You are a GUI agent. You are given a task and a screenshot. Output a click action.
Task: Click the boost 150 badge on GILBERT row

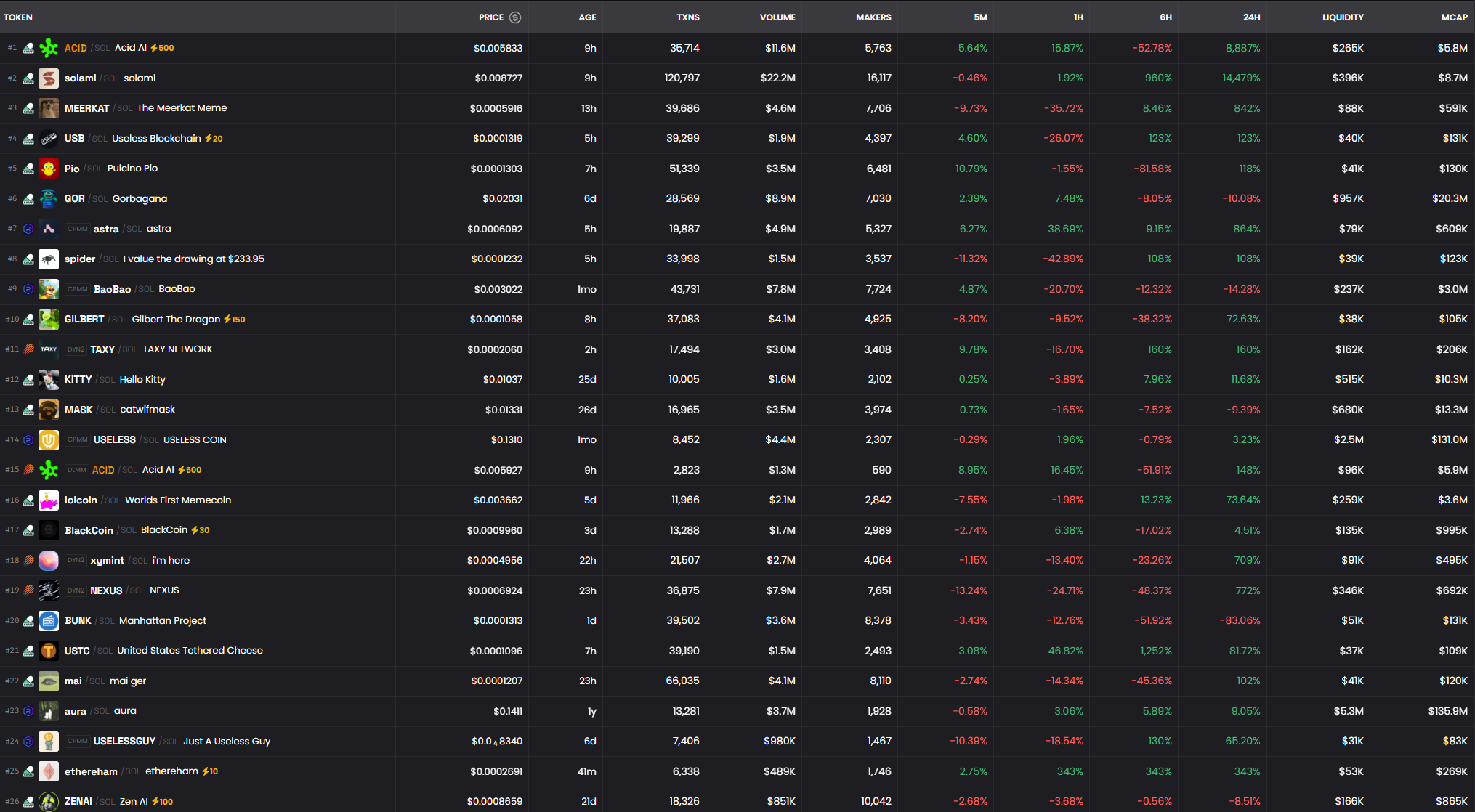click(234, 320)
